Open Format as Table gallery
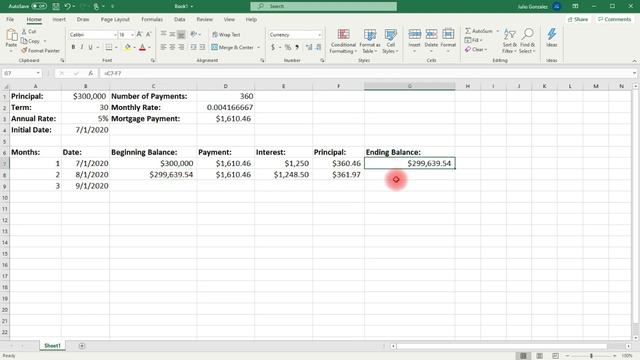 pos(370,41)
